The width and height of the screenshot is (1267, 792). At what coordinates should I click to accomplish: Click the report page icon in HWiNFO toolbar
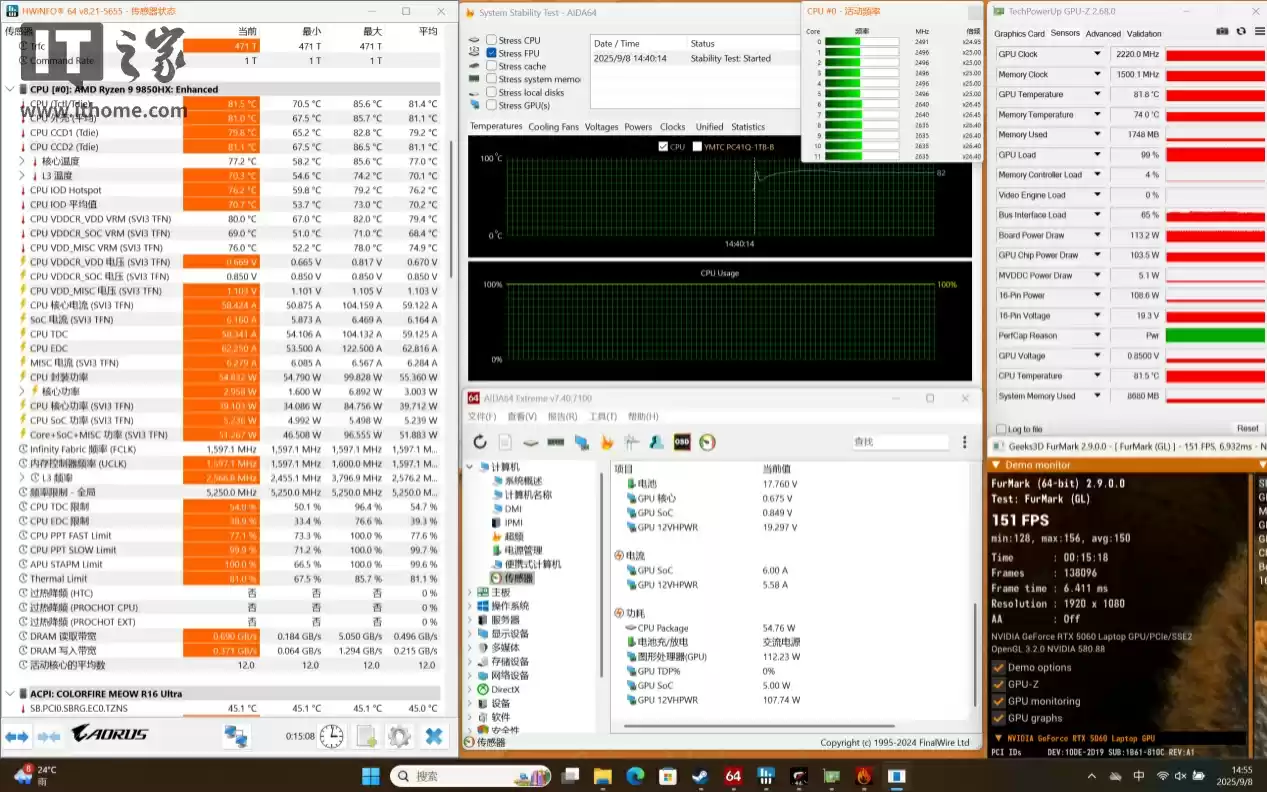(x=366, y=736)
